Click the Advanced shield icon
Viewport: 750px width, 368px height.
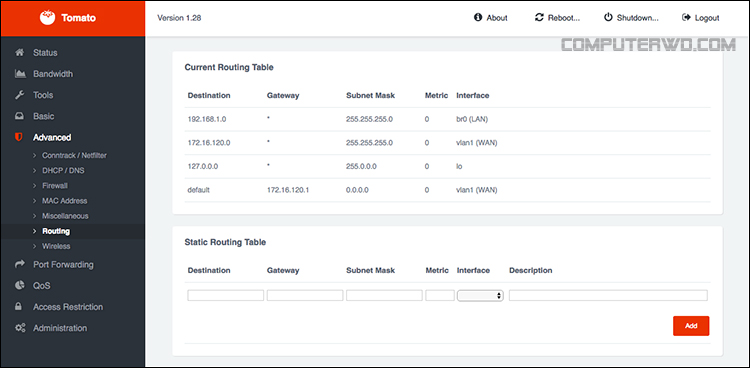pos(19,137)
